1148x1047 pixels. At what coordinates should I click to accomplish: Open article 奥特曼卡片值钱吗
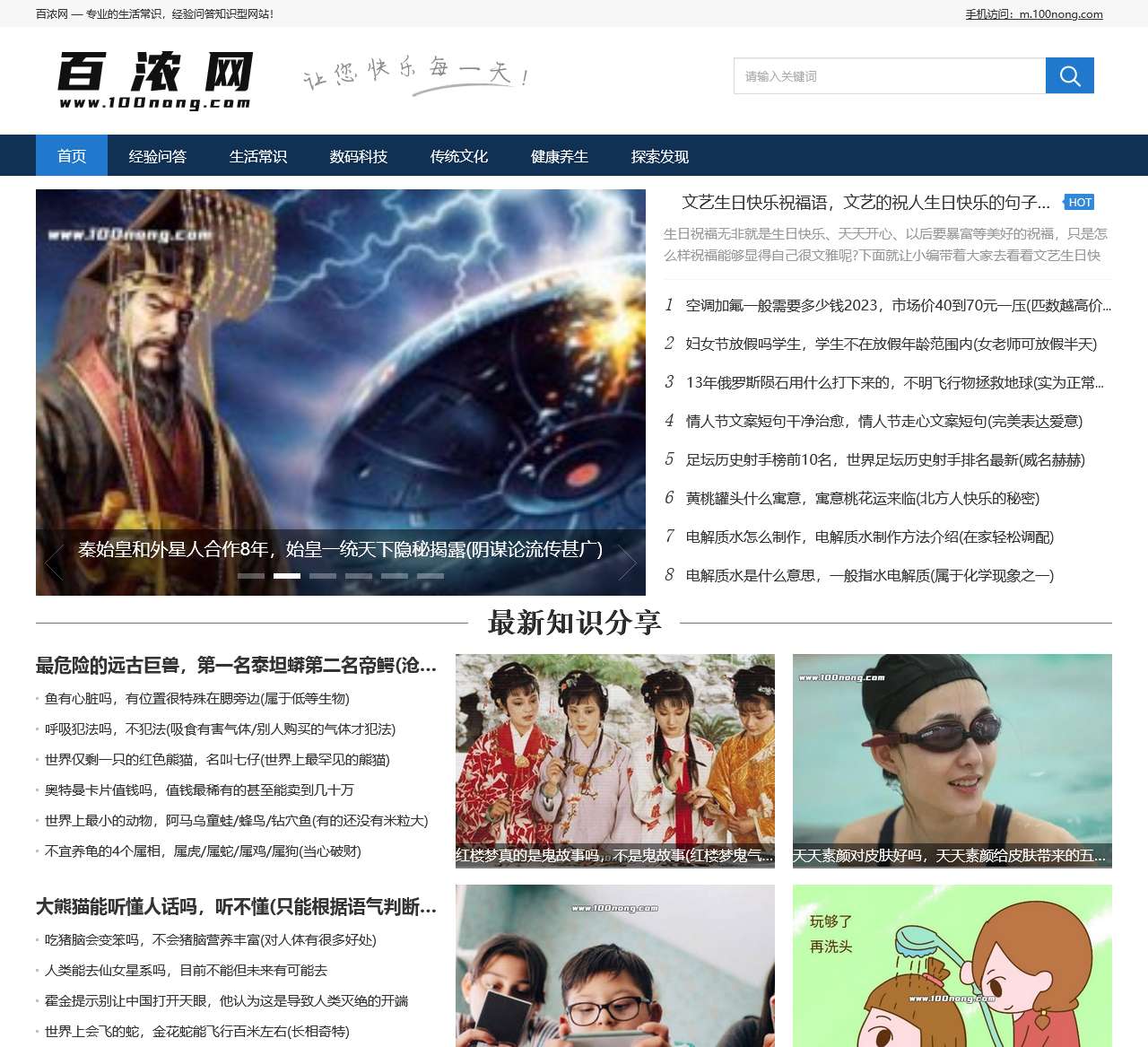point(199,790)
